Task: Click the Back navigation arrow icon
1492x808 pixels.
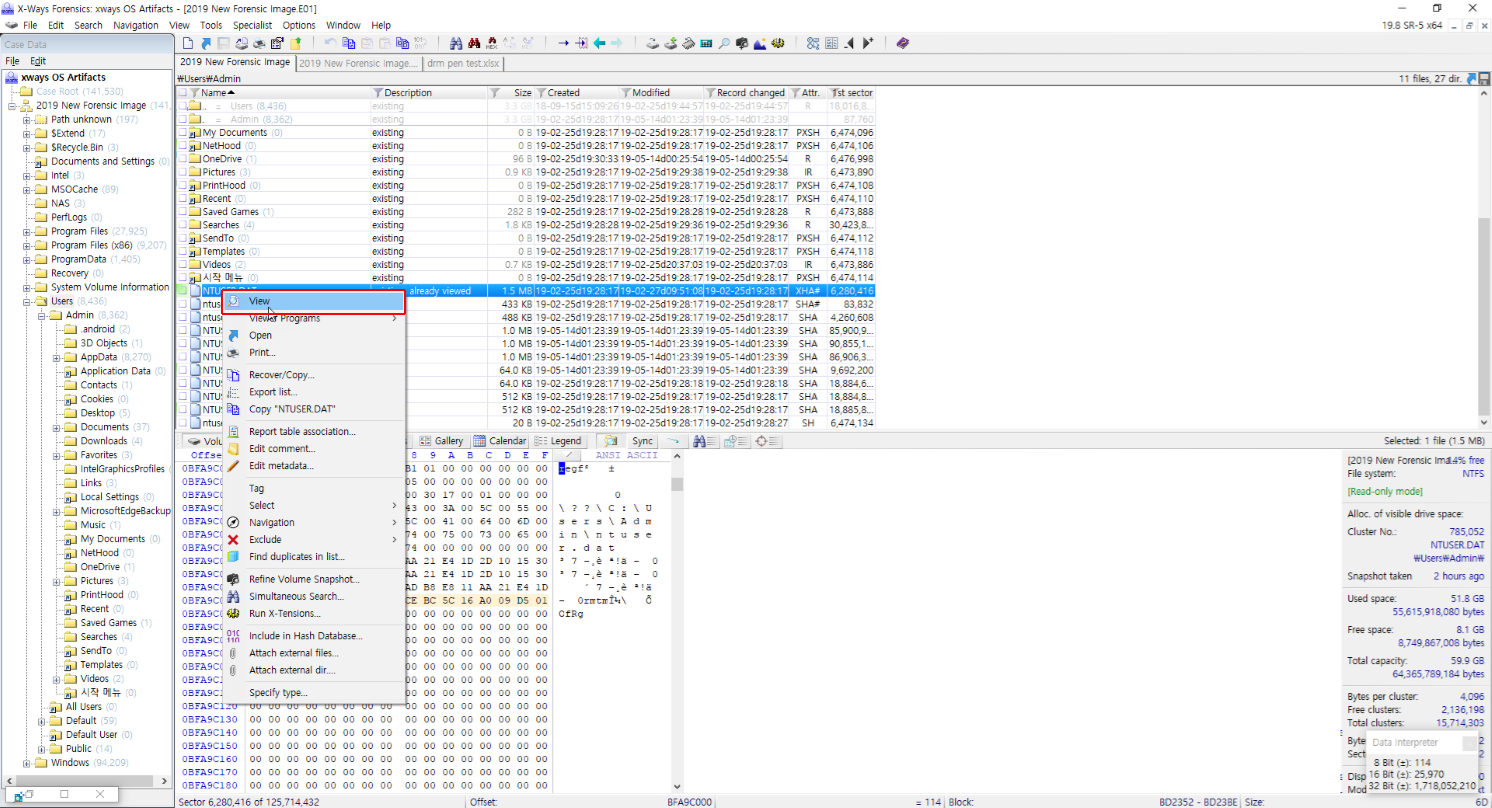Action: pos(599,44)
